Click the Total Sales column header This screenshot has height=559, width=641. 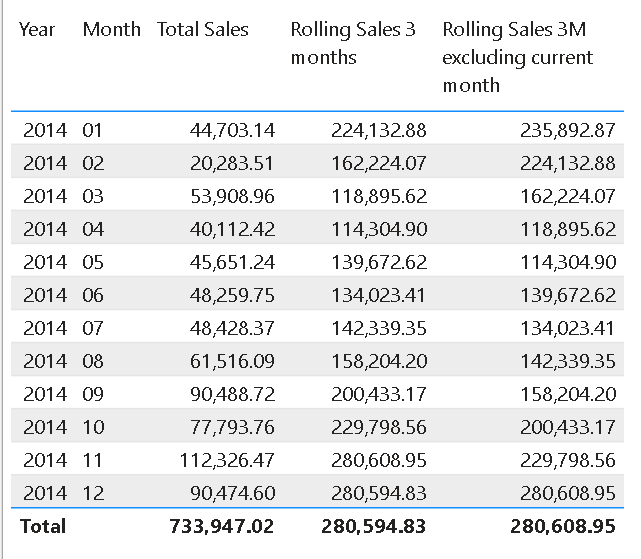203,29
